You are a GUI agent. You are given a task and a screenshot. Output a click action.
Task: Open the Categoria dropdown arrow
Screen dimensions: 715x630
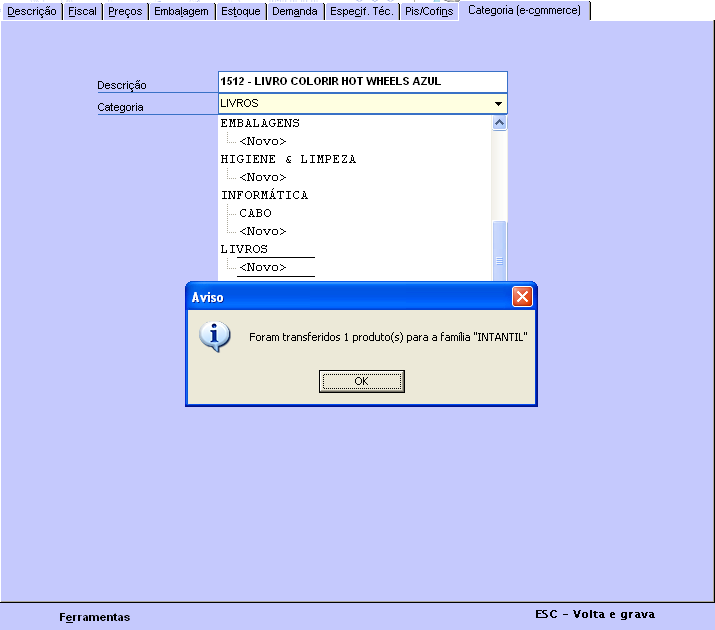point(498,103)
